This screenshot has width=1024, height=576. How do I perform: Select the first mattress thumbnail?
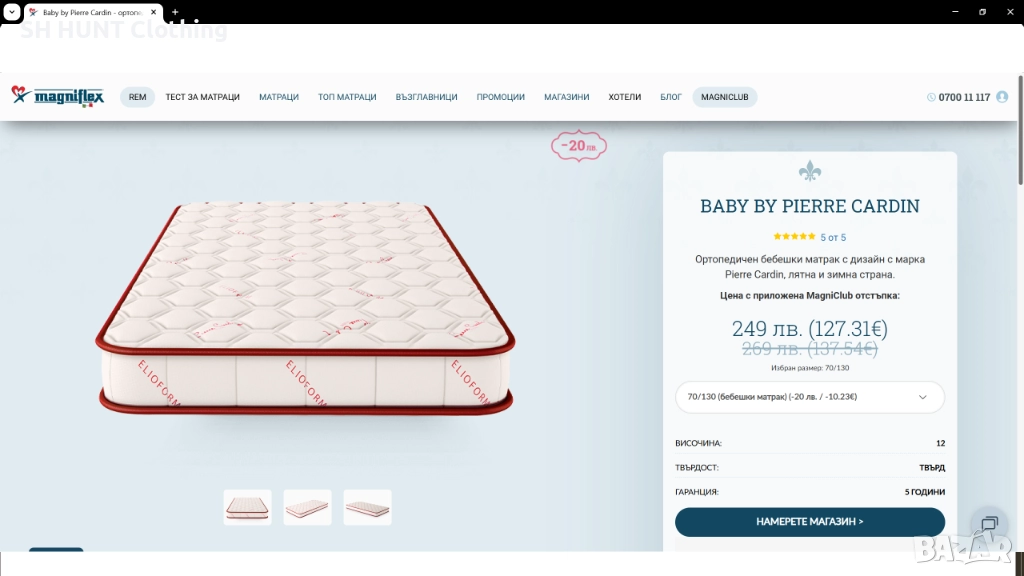point(248,507)
